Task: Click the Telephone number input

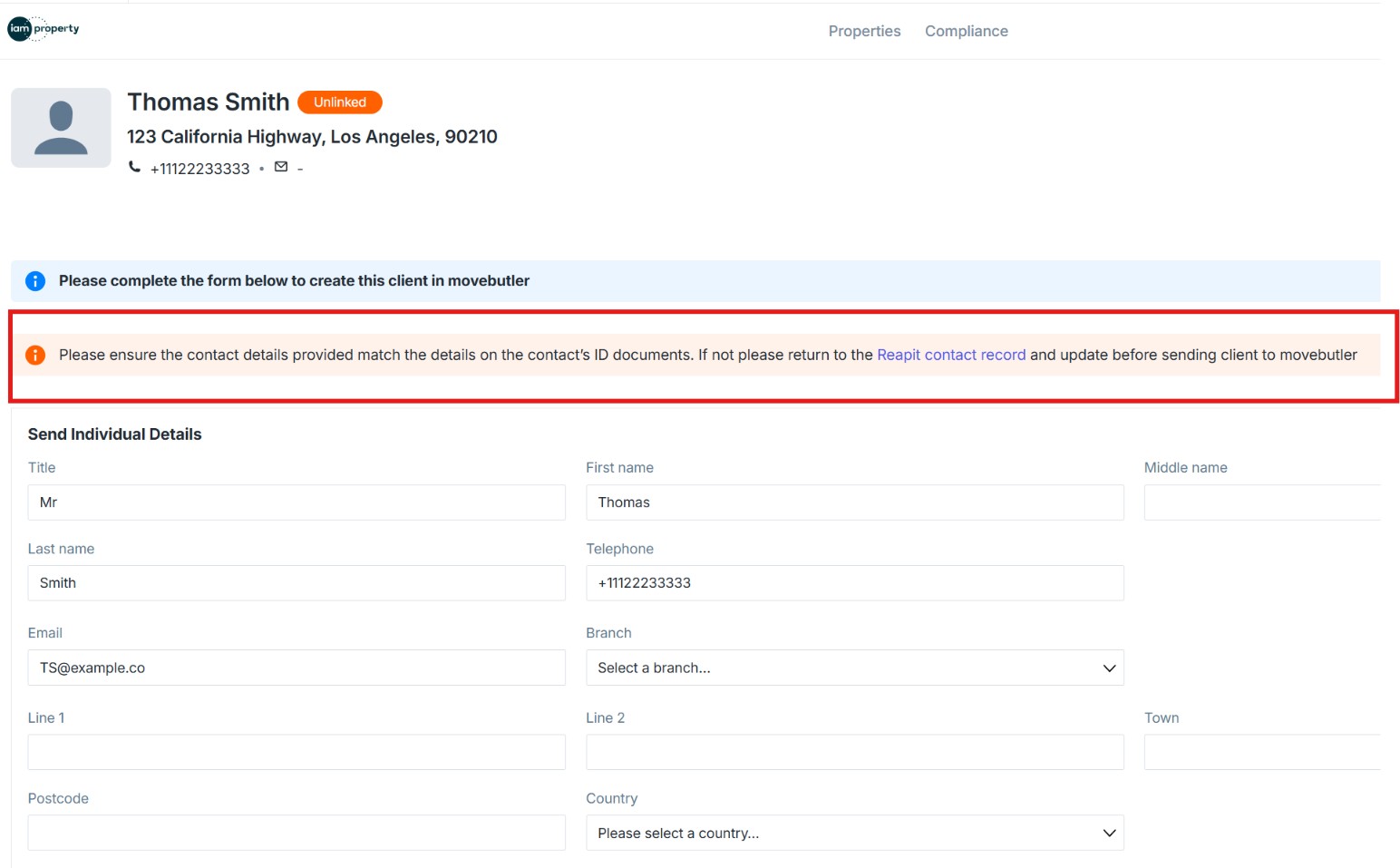Action: tap(854, 583)
